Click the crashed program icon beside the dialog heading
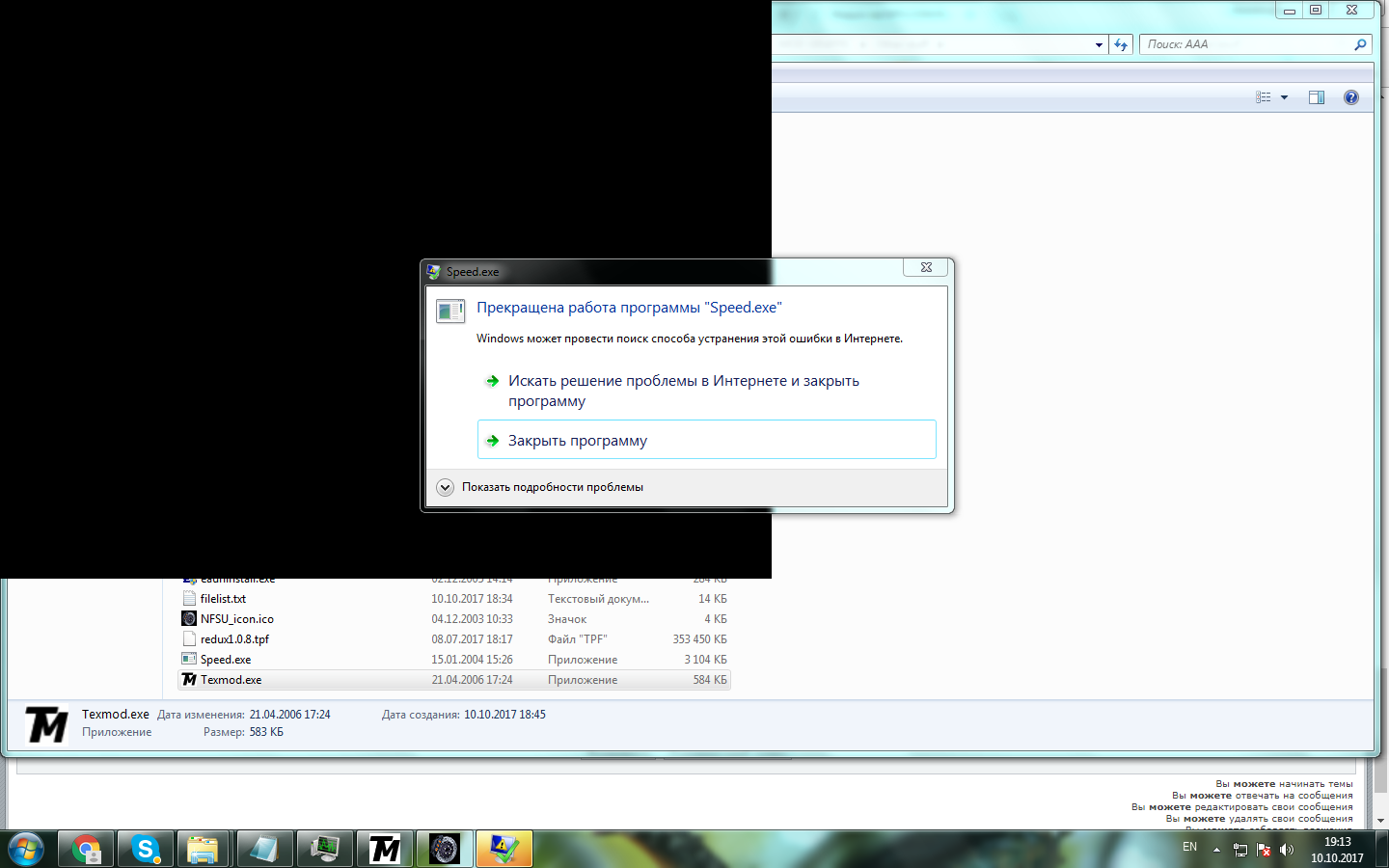This screenshot has width=1389, height=868. pos(450,311)
